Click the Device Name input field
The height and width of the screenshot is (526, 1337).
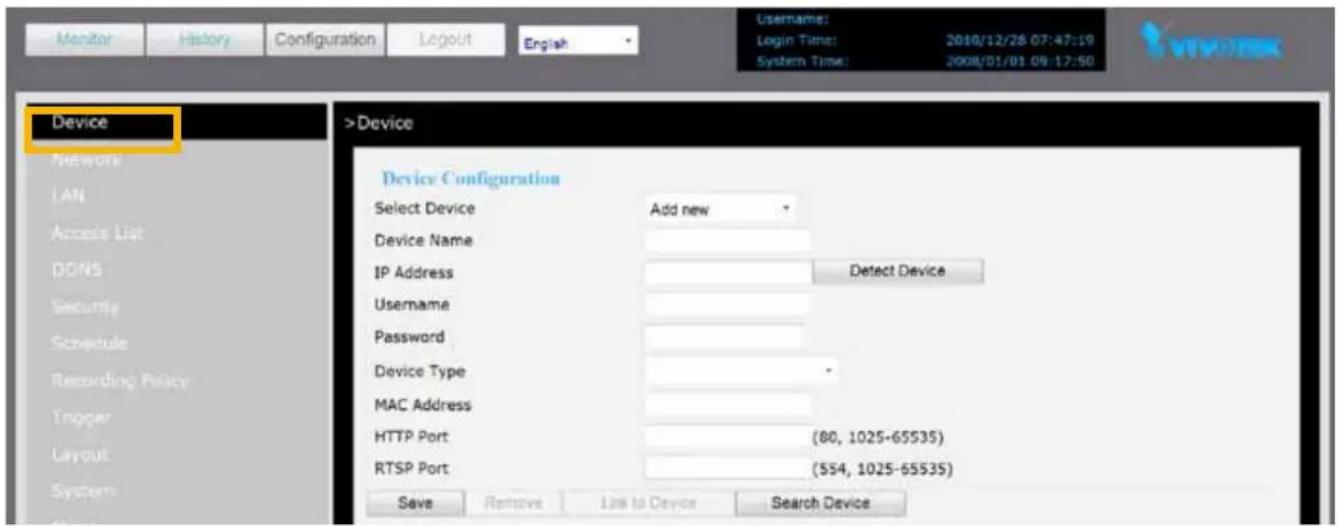pyautogui.click(x=727, y=241)
